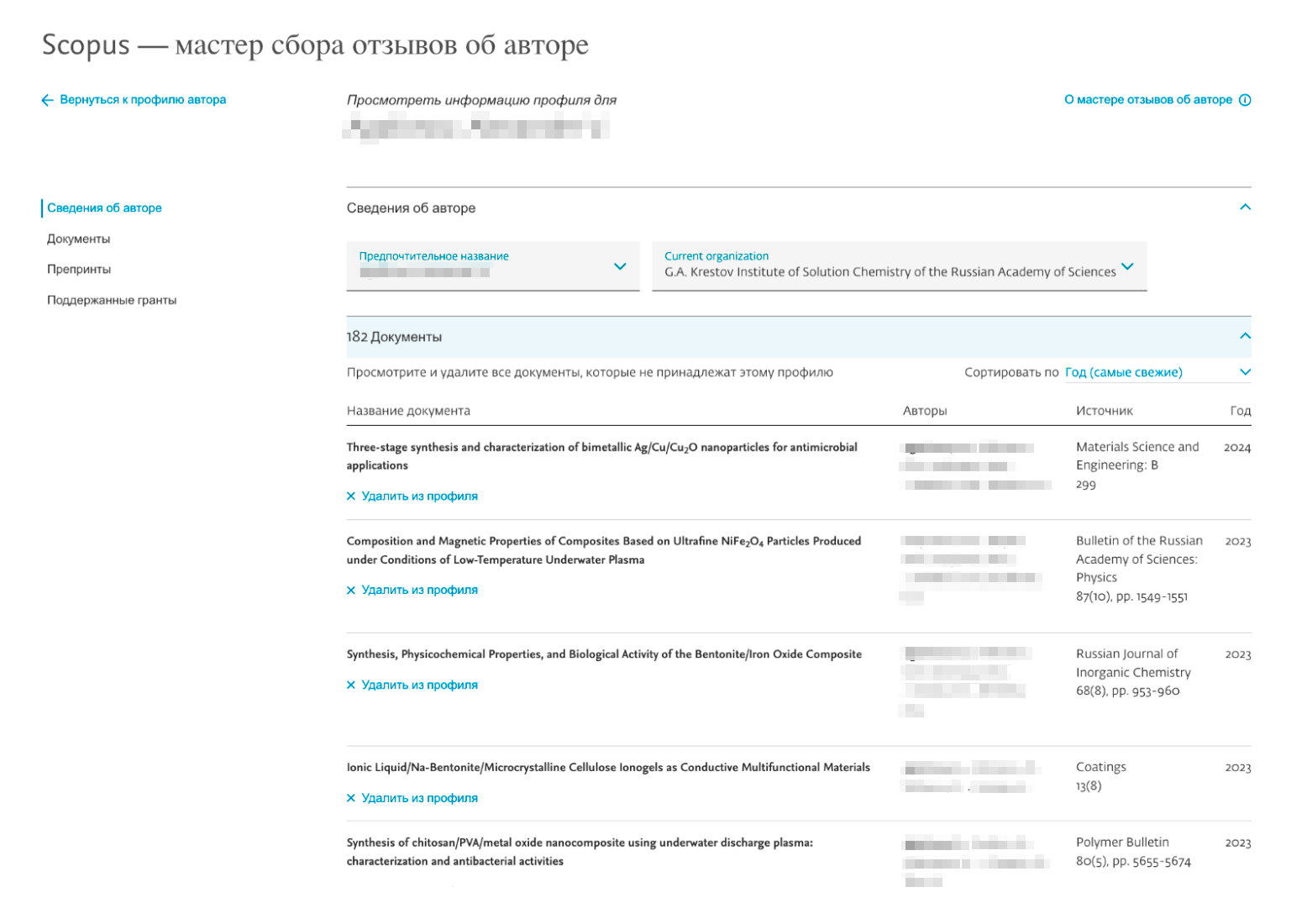Click the Polymer Bulletin source cell
Viewport: 1307px width, 924px height.
click(x=1122, y=843)
